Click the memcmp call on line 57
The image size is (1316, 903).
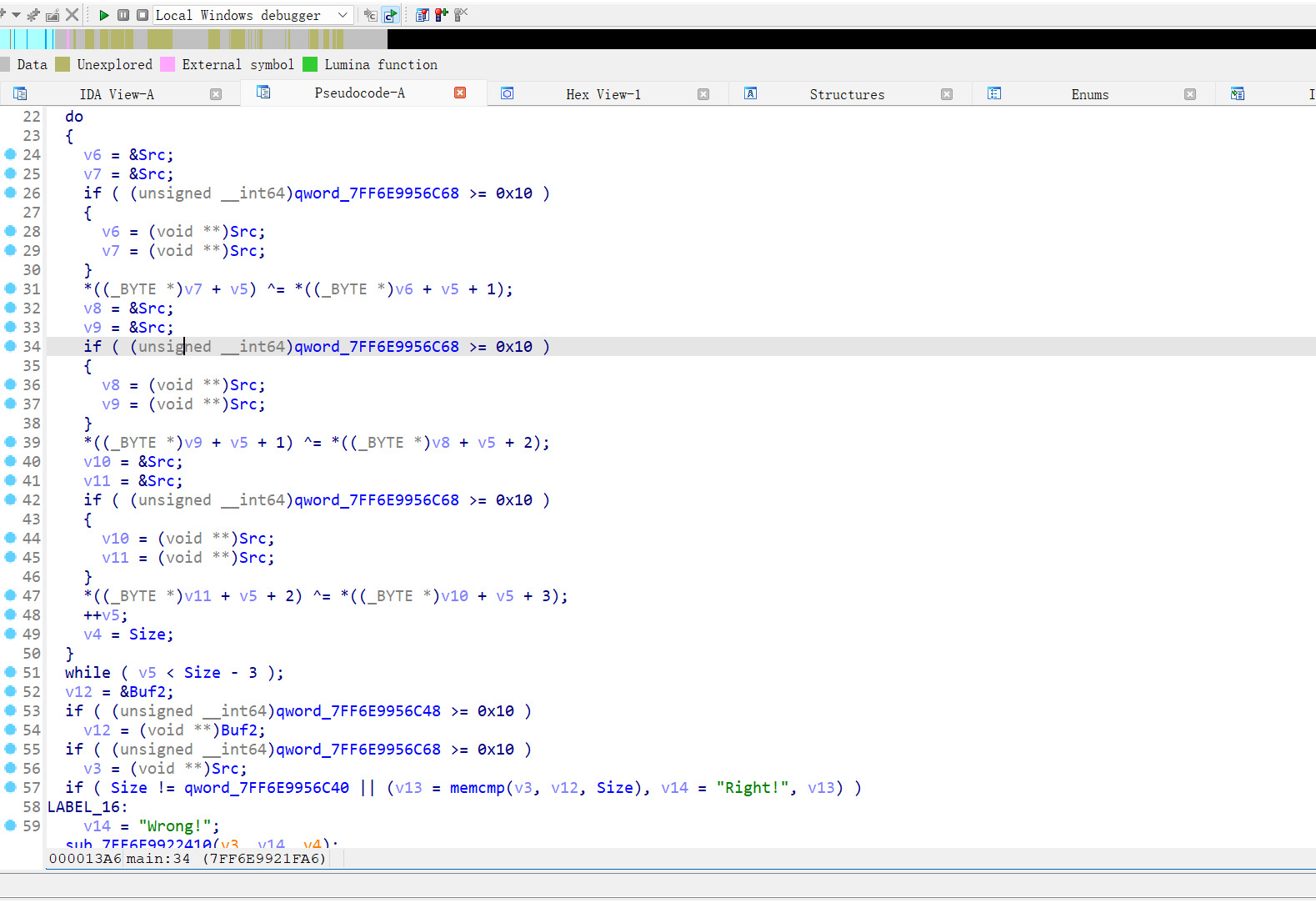tap(477, 788)
